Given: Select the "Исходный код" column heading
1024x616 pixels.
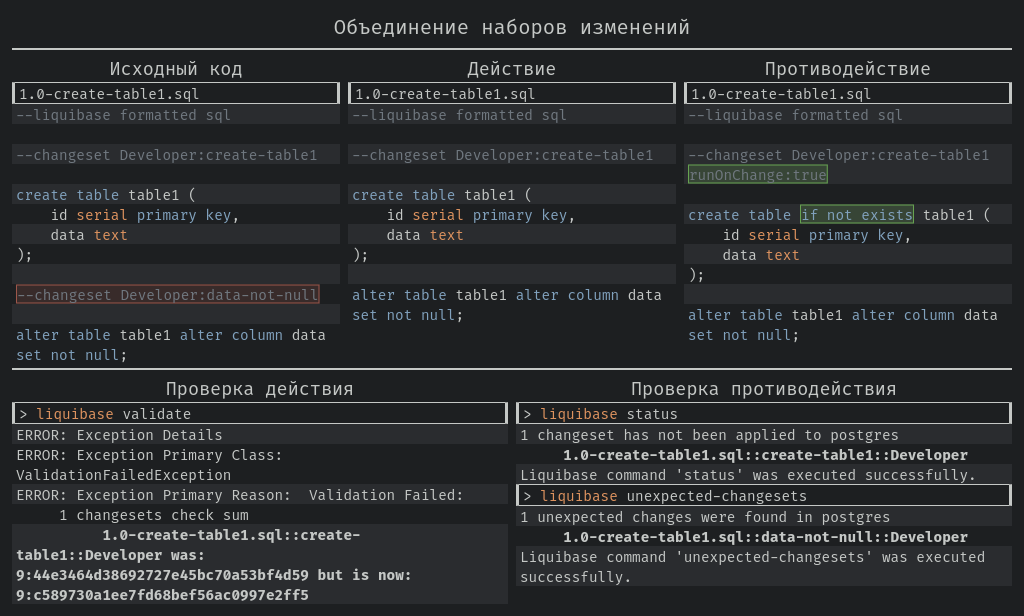Looking at the screenshot, I should 176,69.
